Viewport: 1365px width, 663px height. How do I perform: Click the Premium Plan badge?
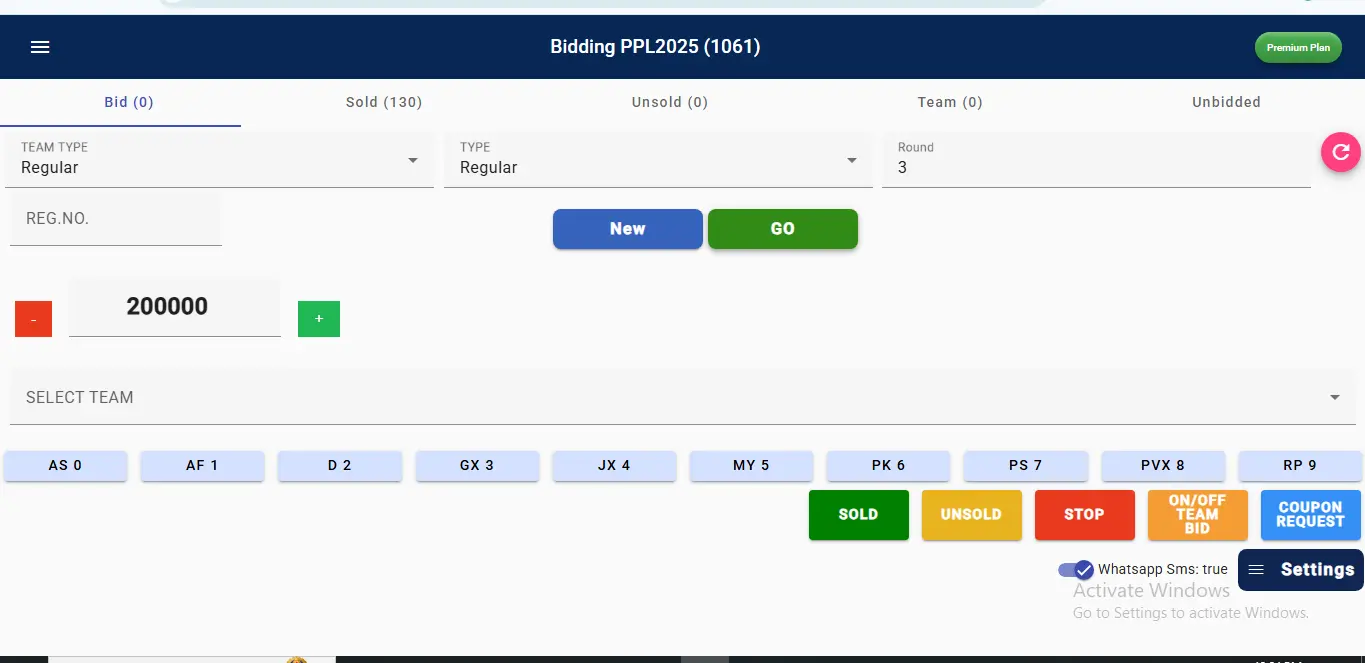(1298, 47)
